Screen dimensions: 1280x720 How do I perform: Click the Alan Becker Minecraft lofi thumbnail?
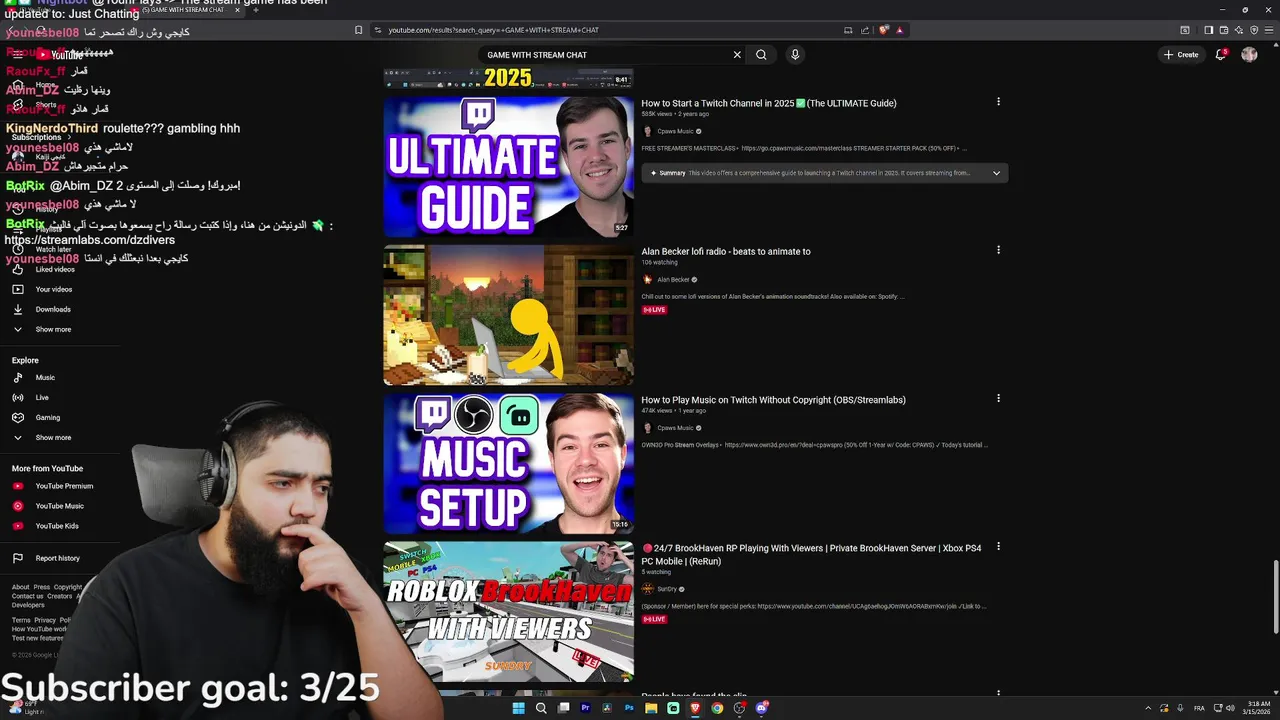(508, 315)
